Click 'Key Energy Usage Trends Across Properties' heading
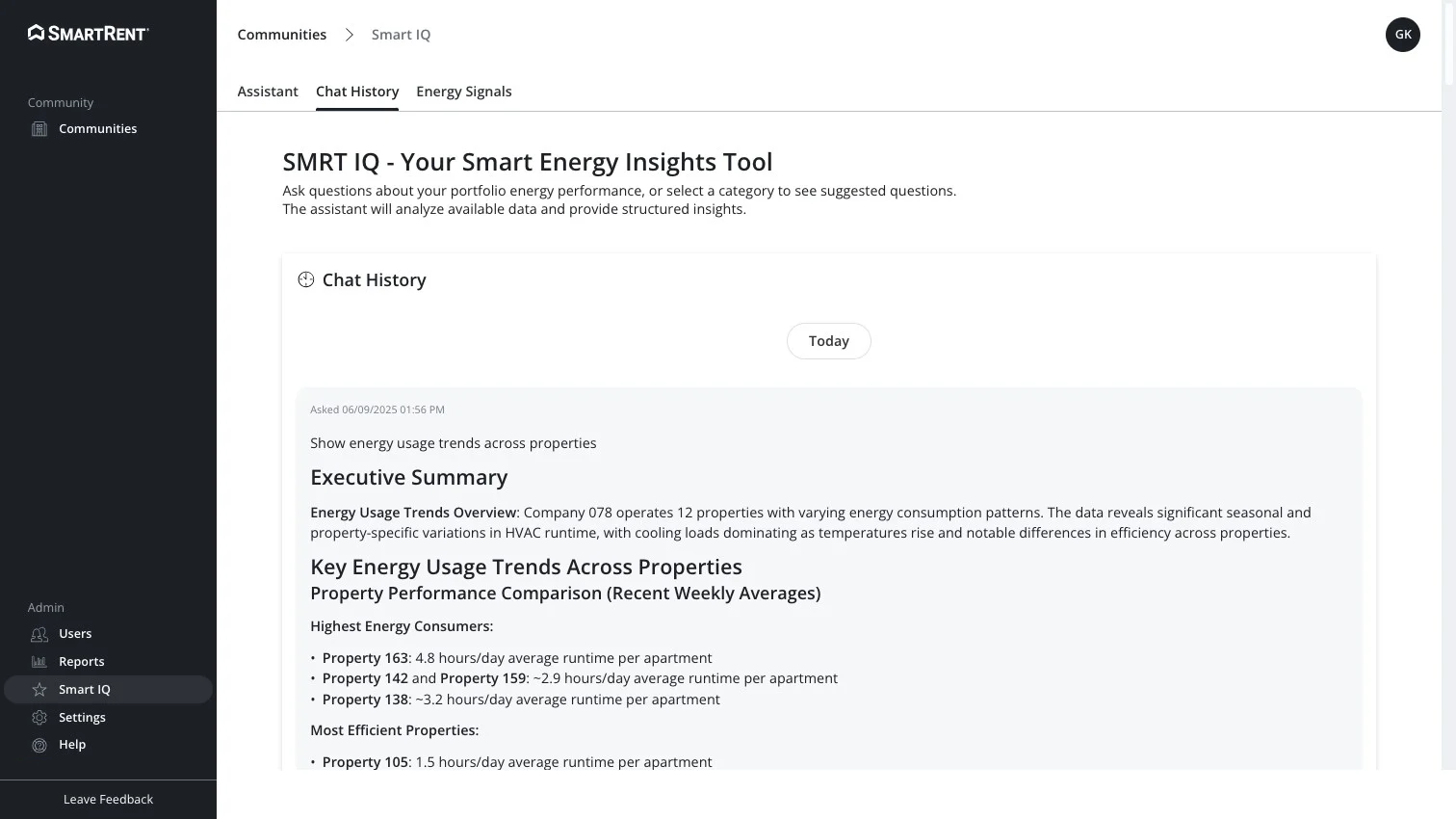Screen dimensions: 1456x819 [526, 567]
